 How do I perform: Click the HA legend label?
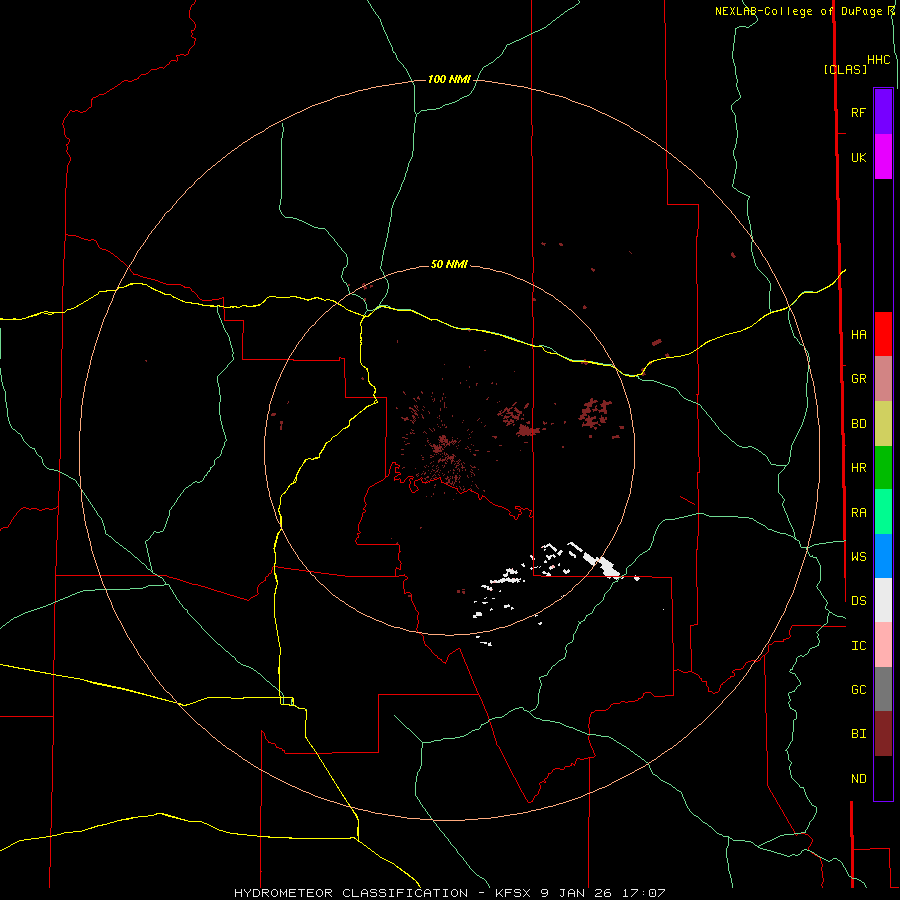(858, 335)
